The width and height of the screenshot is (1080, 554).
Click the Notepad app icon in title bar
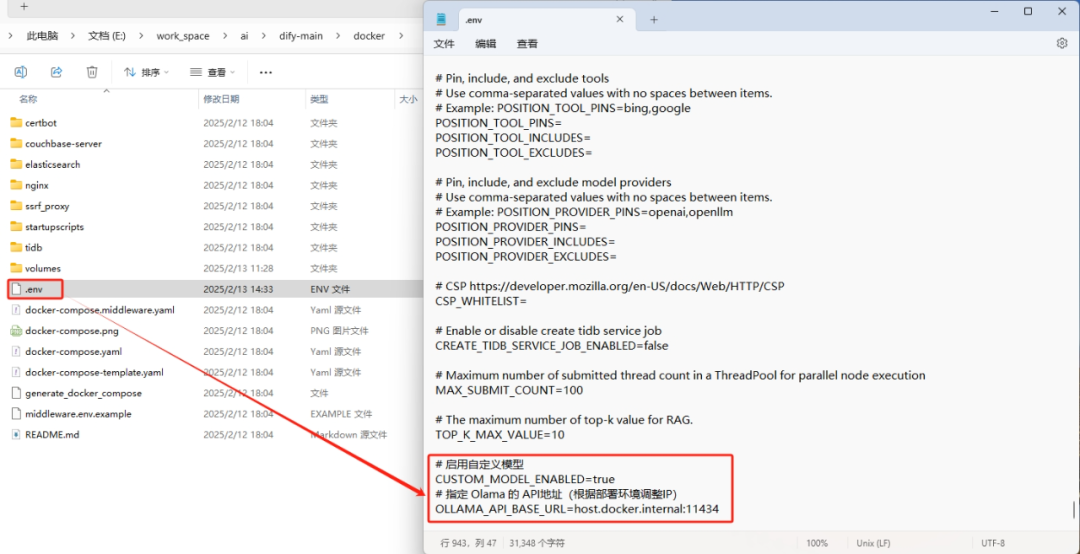click(x=442, y=19)
